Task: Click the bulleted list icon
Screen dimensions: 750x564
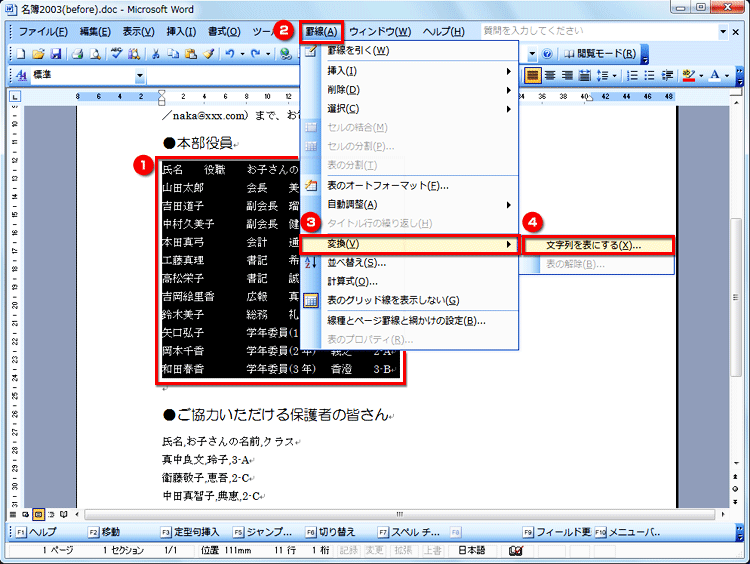Action: (649, 75)
